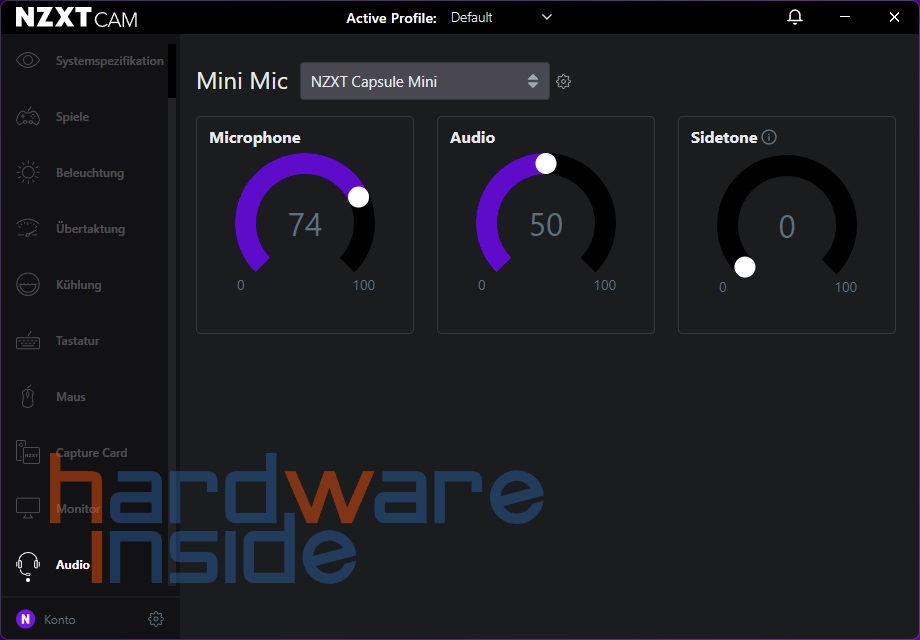
Task: Click the notification bell icon
Action: coord(795,17)
